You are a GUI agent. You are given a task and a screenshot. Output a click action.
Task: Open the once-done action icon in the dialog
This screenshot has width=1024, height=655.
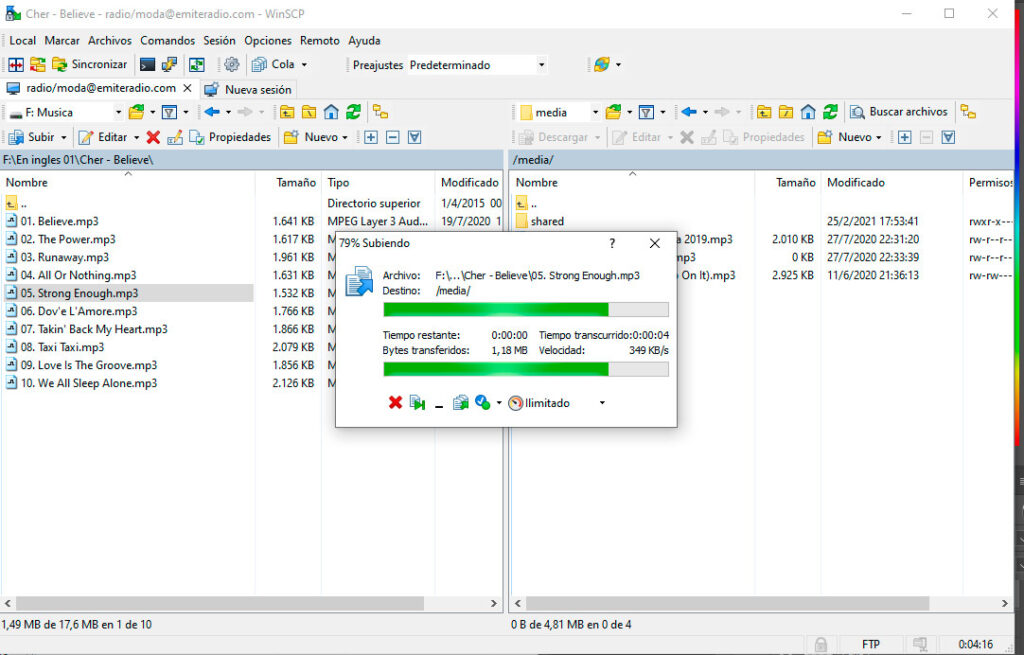pos(483,403)
